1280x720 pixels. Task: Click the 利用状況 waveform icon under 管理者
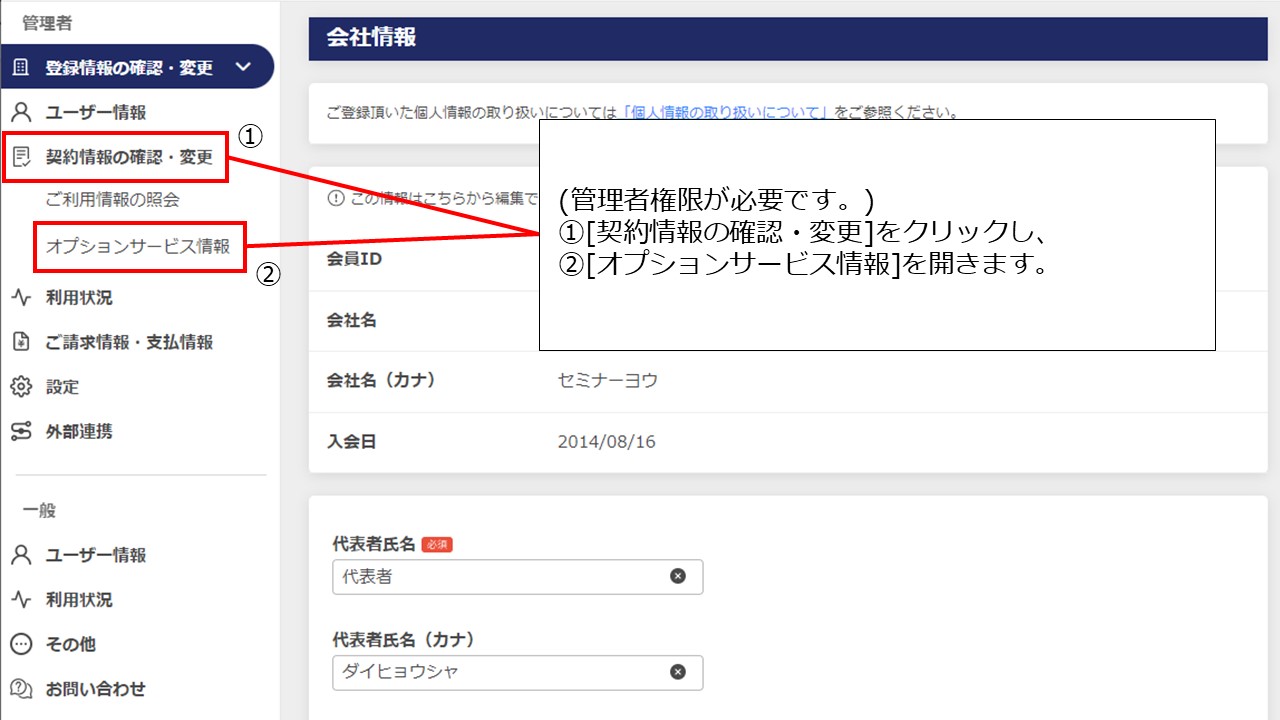tap(22, 297)
